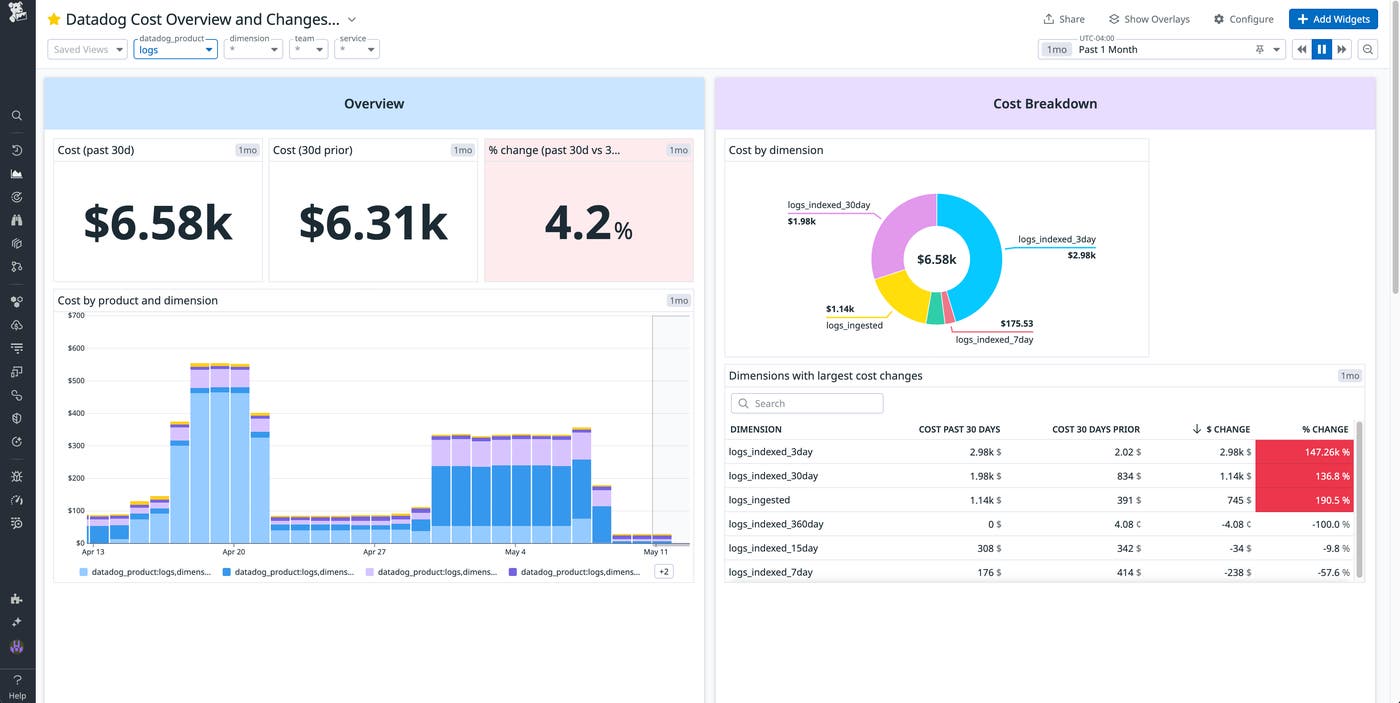The height and width of the screenshot is (703, 1400).
Task: Unfavorite dashboard using the yellow star
Action: pos(54,20)
